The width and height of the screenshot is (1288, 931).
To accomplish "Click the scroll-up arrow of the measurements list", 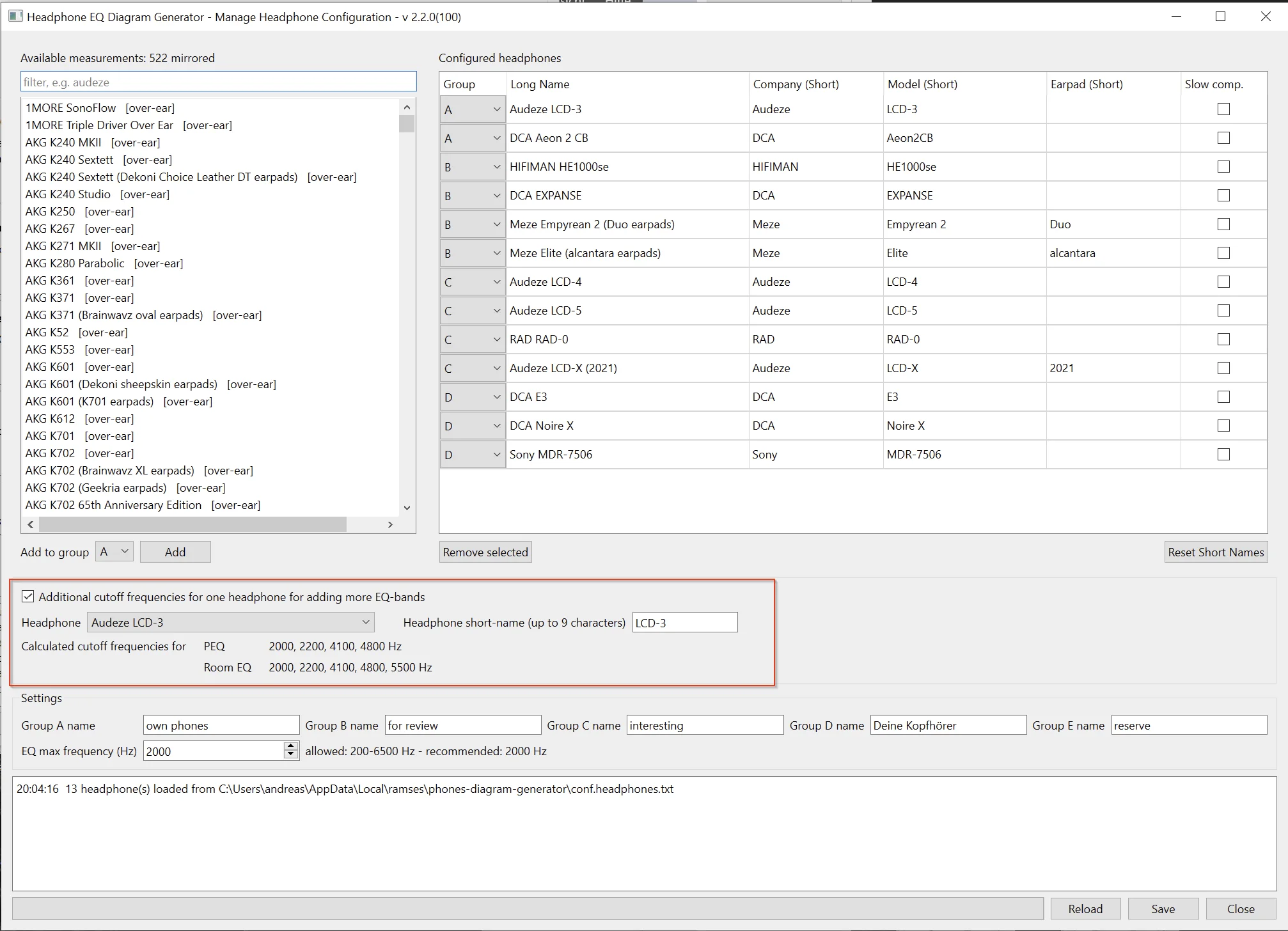I will pyautogui.click(x=407, y=107).
